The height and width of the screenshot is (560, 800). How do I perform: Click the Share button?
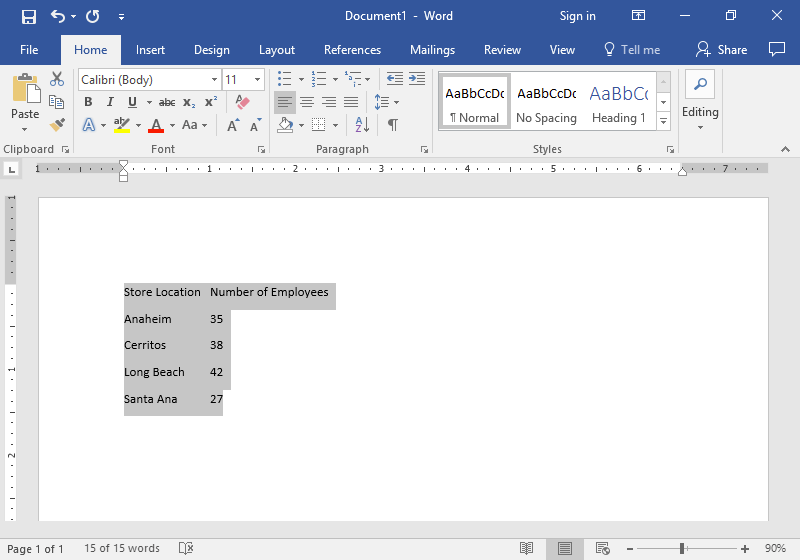pyautogui.click(x=722, y=50)
